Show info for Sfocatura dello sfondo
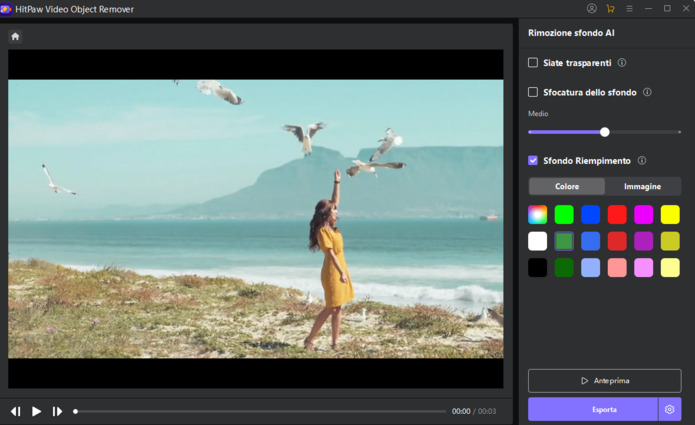This screenshot has width=695, height=425. (647, 92)
